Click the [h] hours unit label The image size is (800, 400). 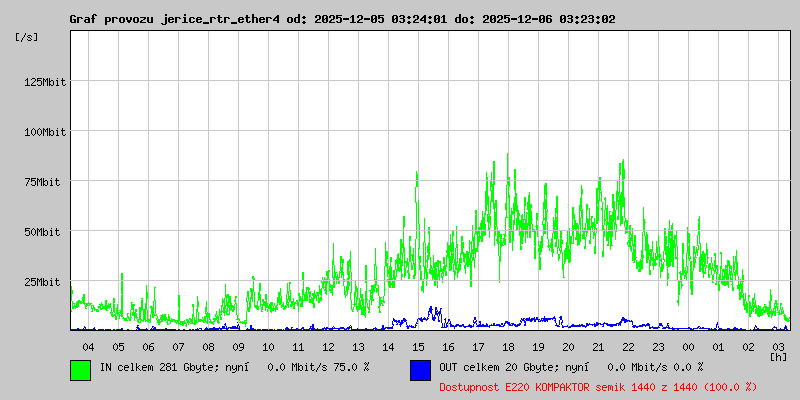point(779,356)
